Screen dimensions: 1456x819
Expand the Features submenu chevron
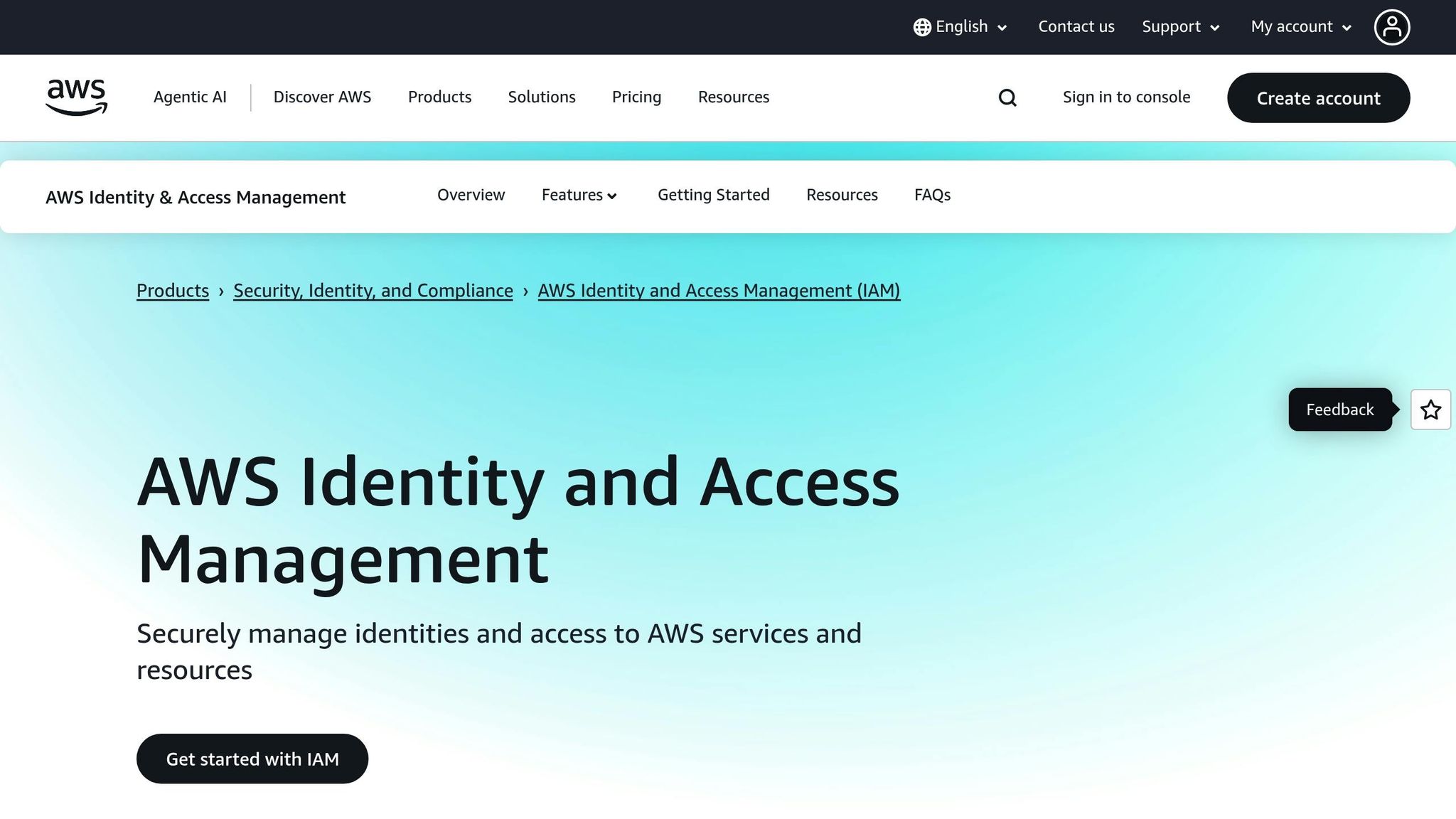(x=612, y=196)
